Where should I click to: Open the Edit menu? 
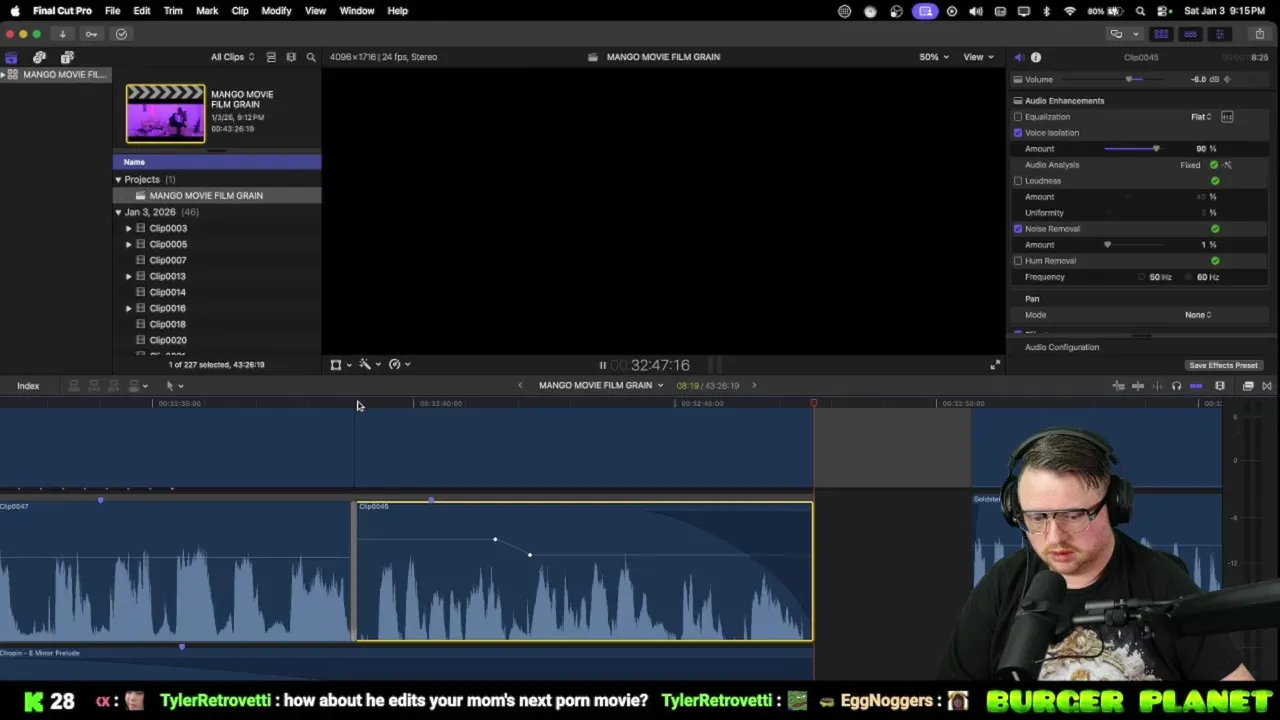(142, 11)
